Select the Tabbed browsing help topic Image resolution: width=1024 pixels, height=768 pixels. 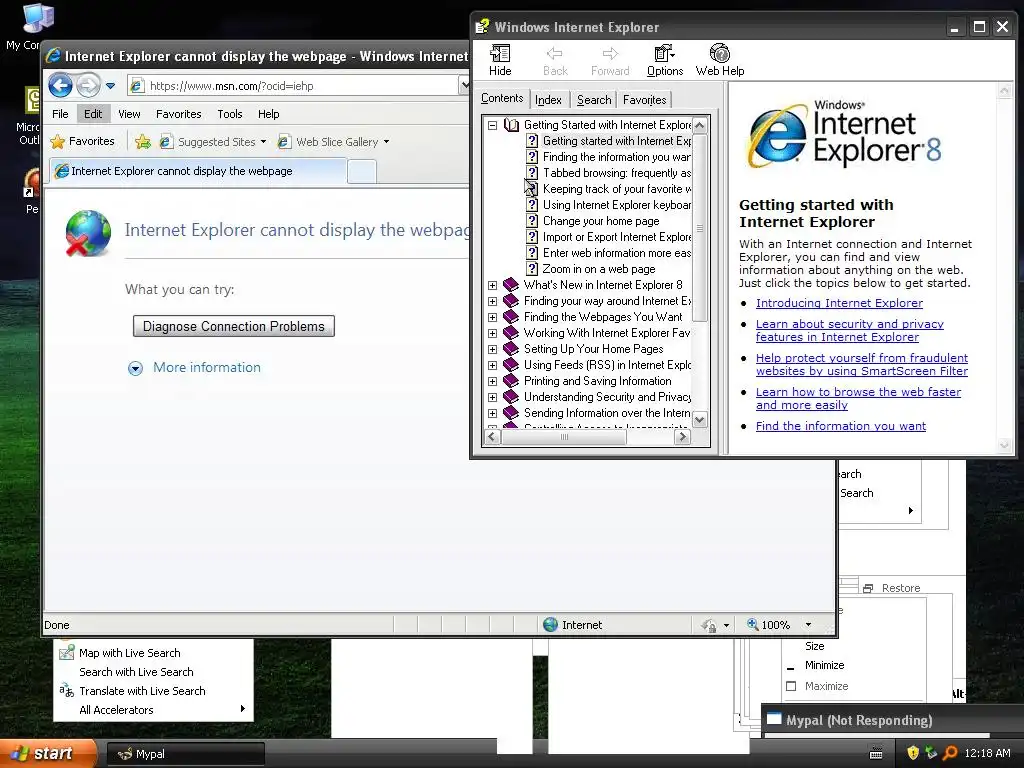pos(616,173)
